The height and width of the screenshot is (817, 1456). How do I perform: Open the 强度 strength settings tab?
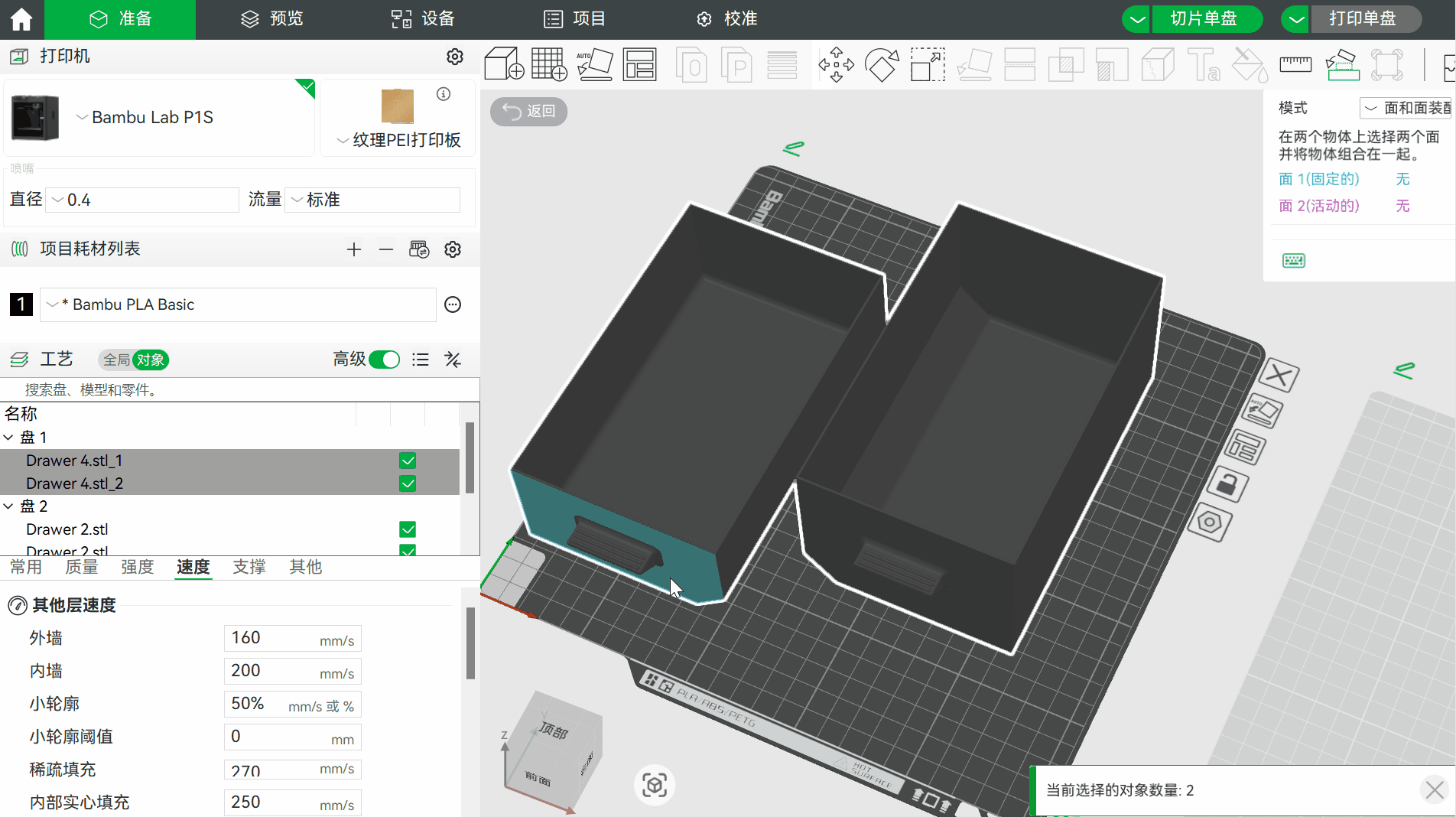tap(138, 567)
